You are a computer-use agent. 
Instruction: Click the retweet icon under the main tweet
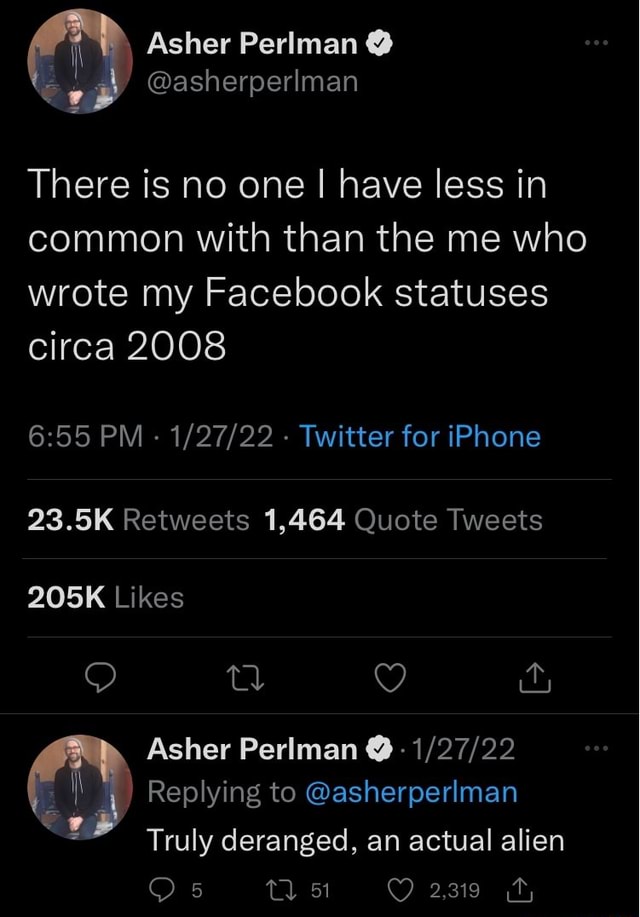(x=245, y=677)
